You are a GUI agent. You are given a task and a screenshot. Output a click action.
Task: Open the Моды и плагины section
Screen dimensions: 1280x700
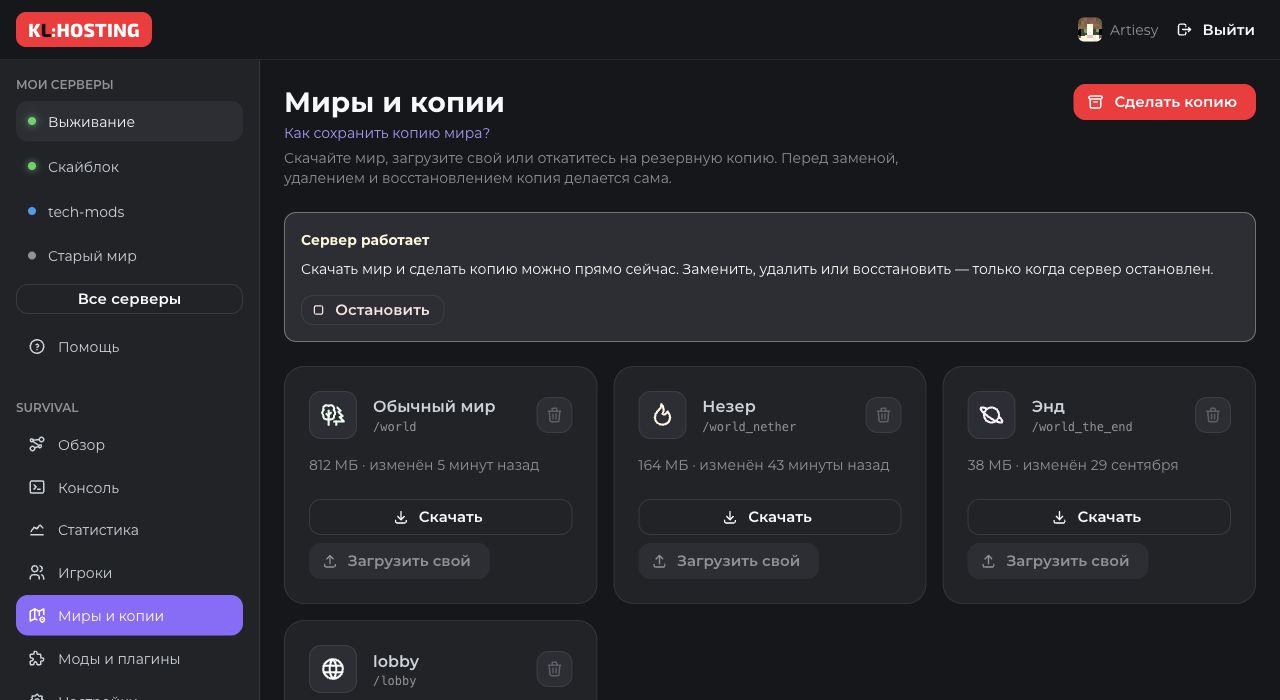point(129,659)
